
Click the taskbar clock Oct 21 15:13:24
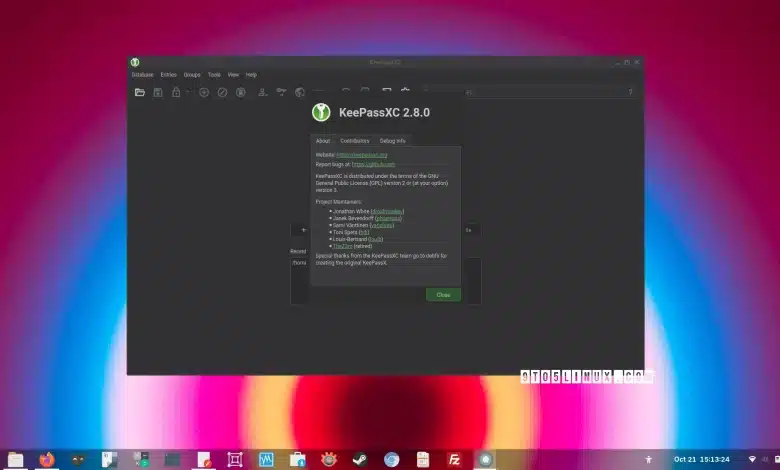(x=701, y=460)
